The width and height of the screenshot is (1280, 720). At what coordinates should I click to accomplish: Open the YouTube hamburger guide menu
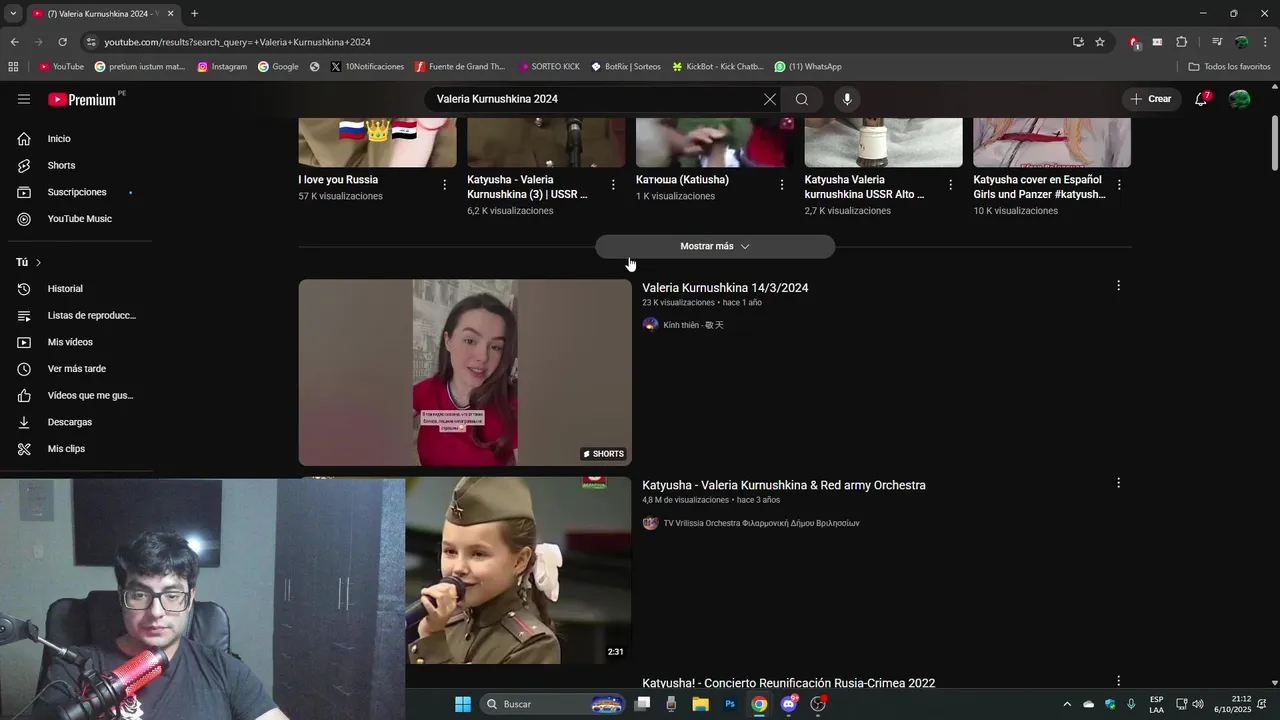click(24, 99)
